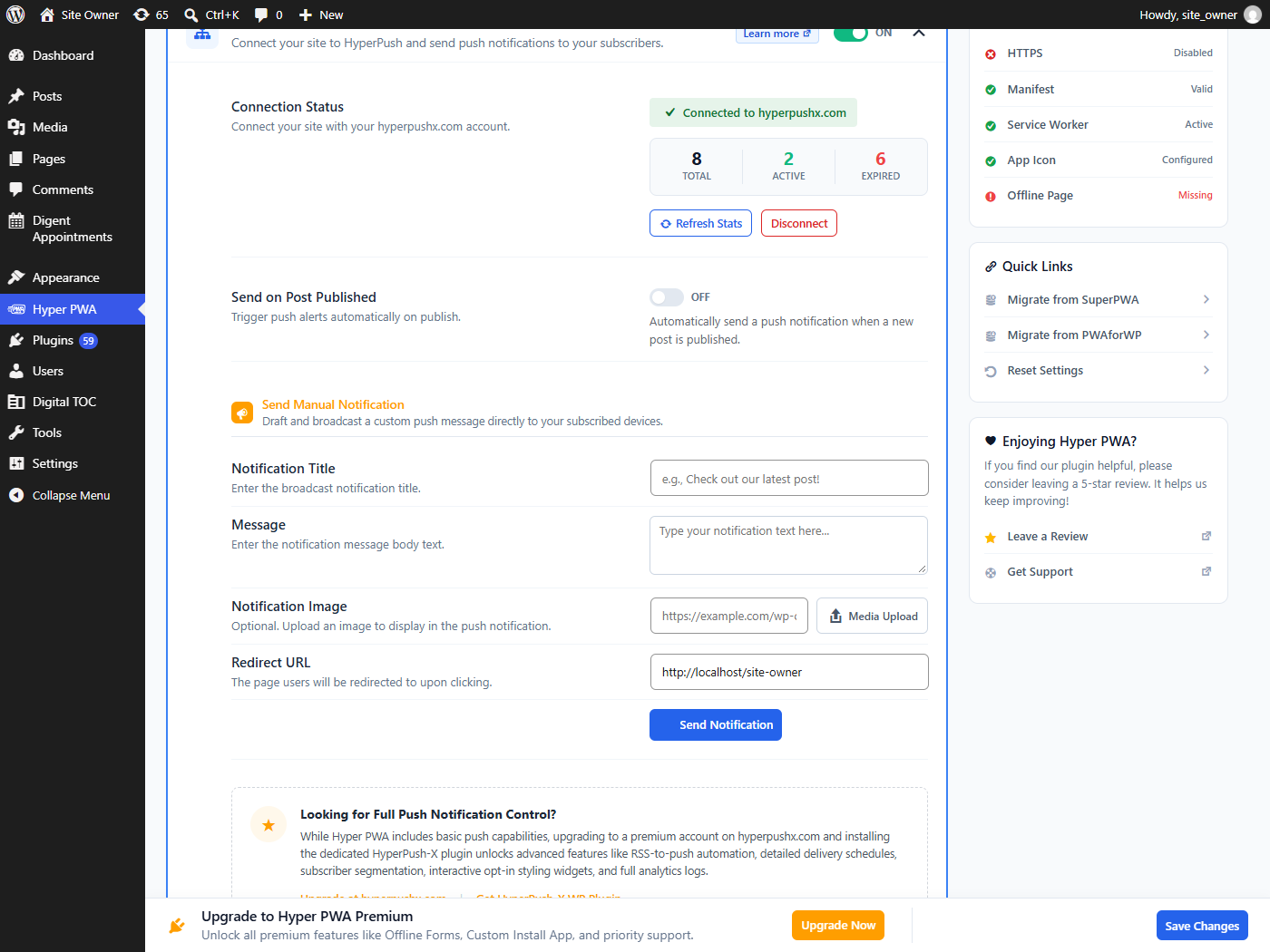This screenshot has width=1270, height=952.
Task: Click the Get Support external link icon
Action: [1206, 571]
